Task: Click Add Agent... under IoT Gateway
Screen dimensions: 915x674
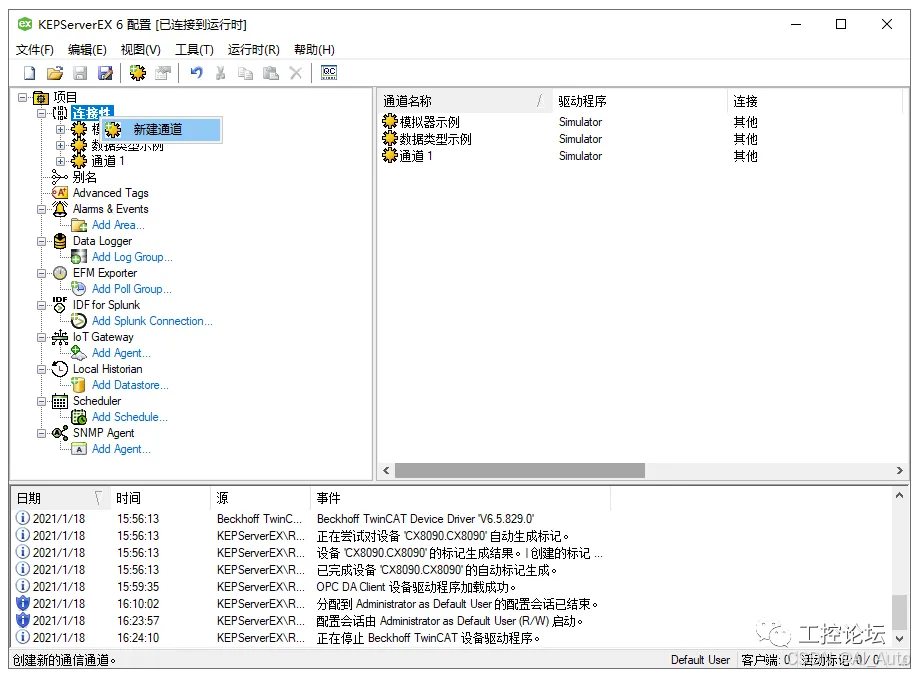Action: (x=121, y=353)
